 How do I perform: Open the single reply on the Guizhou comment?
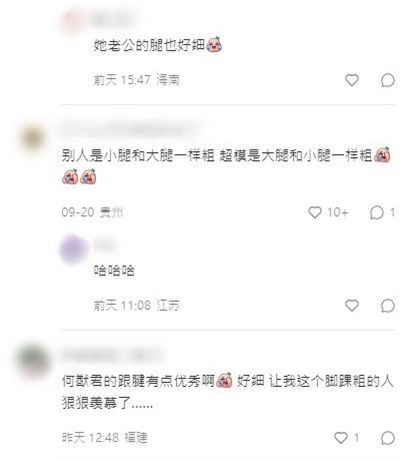pyautogui.click(x=382, y=212)
